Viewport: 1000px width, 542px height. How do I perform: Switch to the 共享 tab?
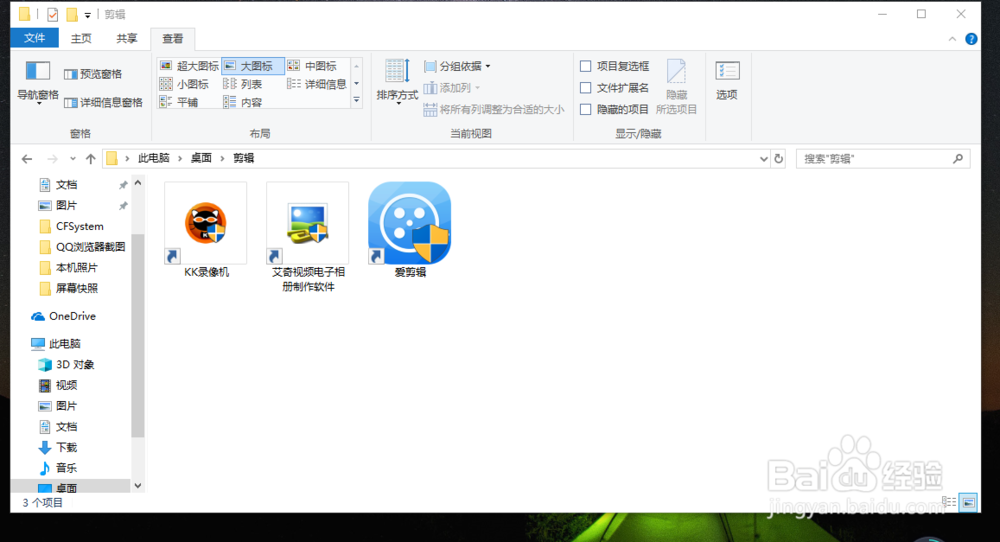(x=126, y=38)
